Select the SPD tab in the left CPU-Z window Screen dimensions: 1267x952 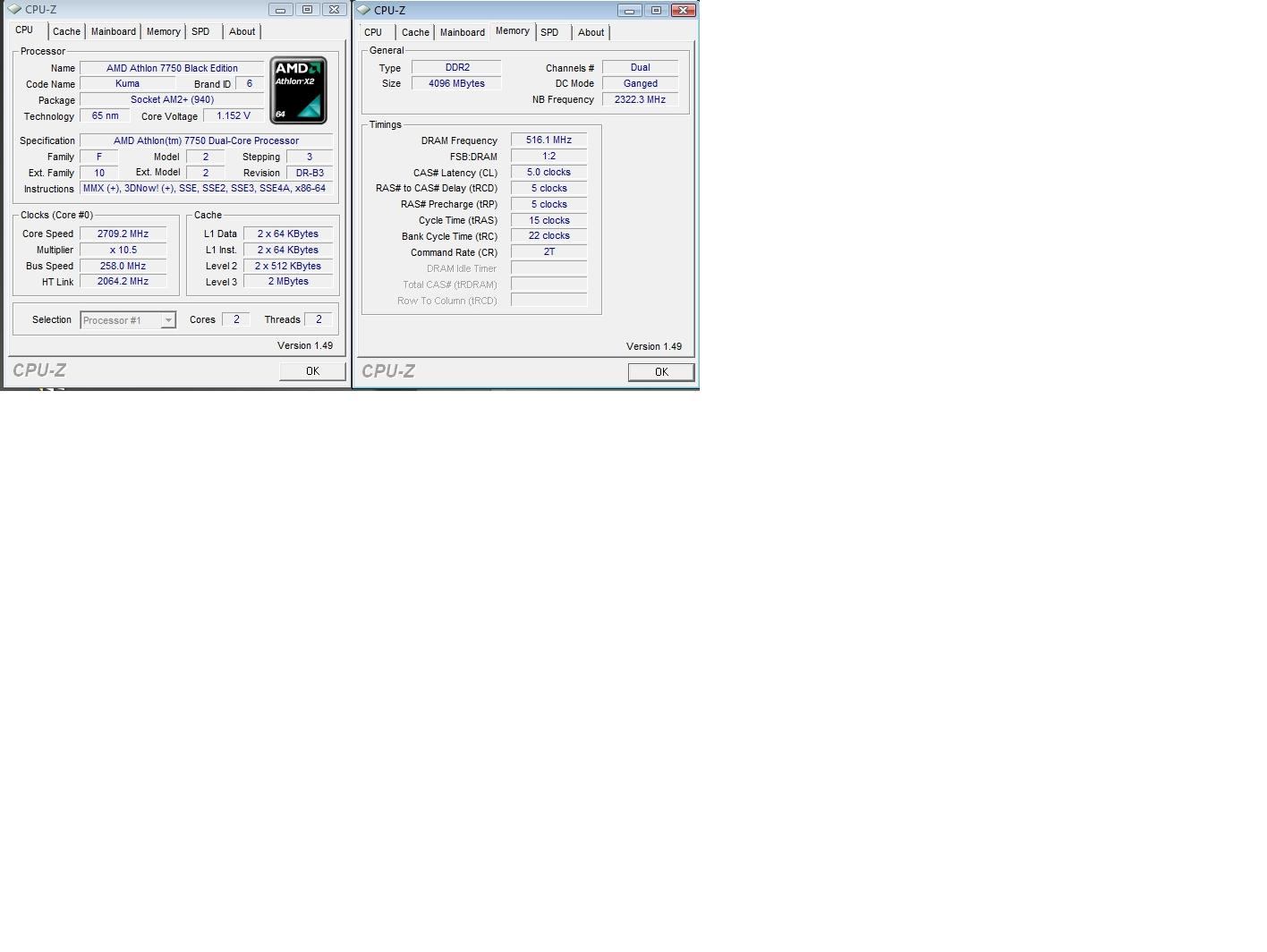(200, 31)
